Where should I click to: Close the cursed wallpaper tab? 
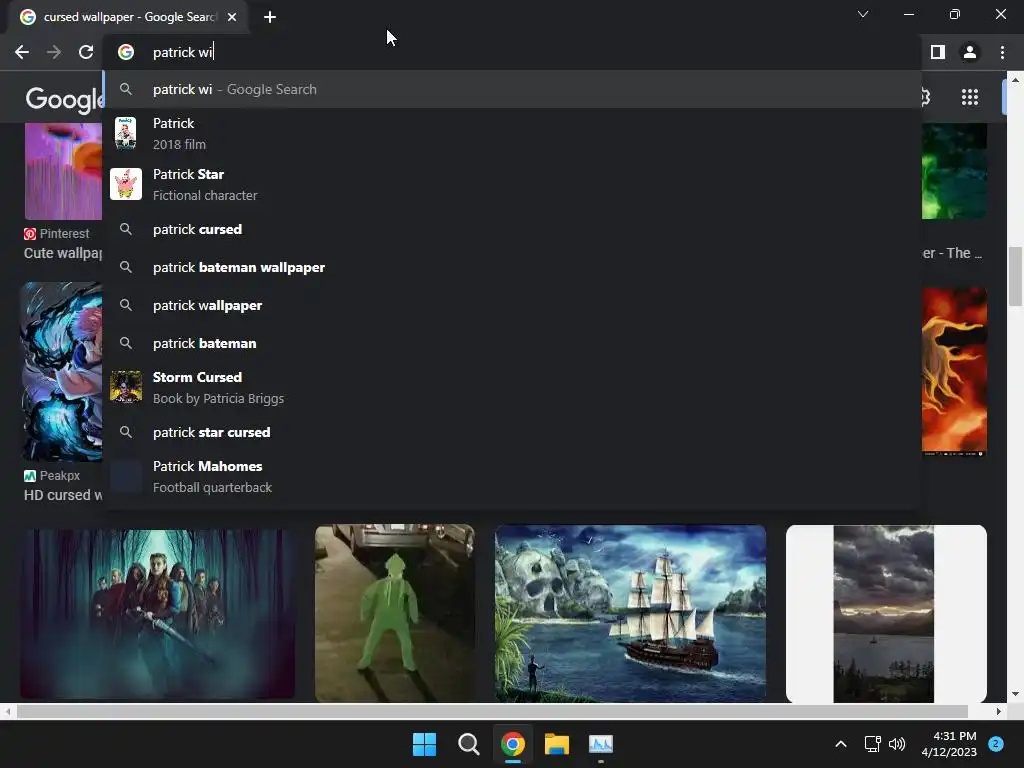[x=232, y=17]
